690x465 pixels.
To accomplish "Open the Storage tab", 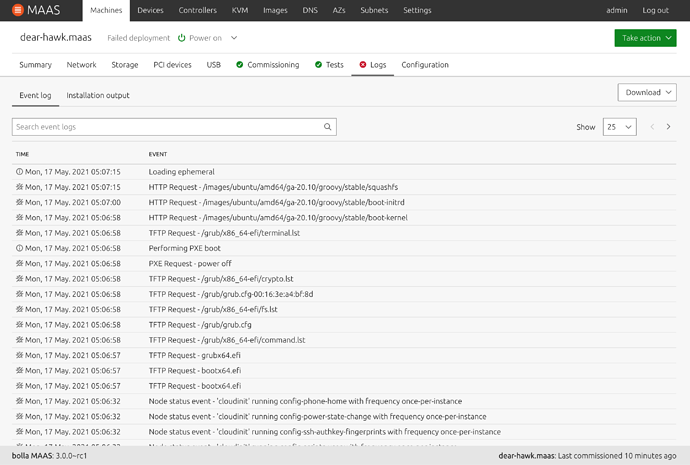I will 125,65.
